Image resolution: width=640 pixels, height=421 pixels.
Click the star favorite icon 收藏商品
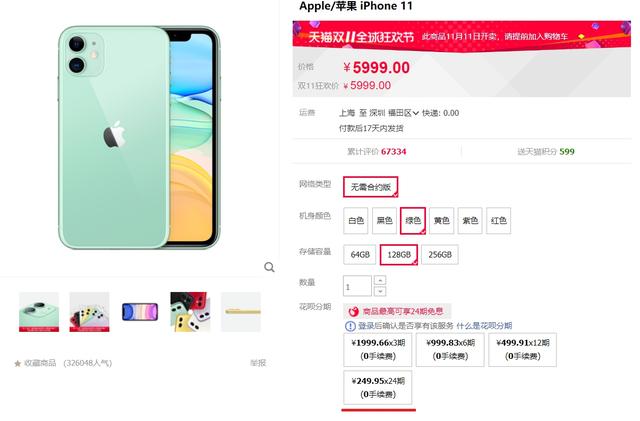(x=18, y=363)
